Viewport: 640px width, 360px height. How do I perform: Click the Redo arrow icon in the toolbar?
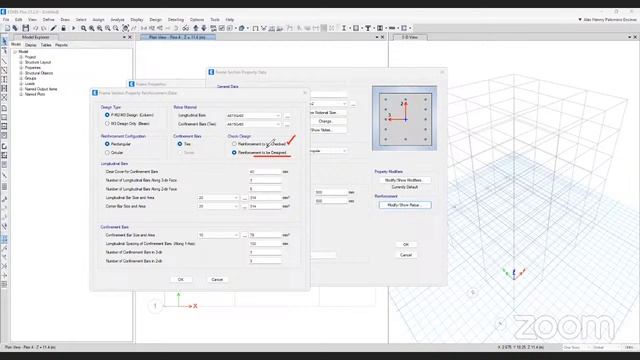(x=44, y=28)
